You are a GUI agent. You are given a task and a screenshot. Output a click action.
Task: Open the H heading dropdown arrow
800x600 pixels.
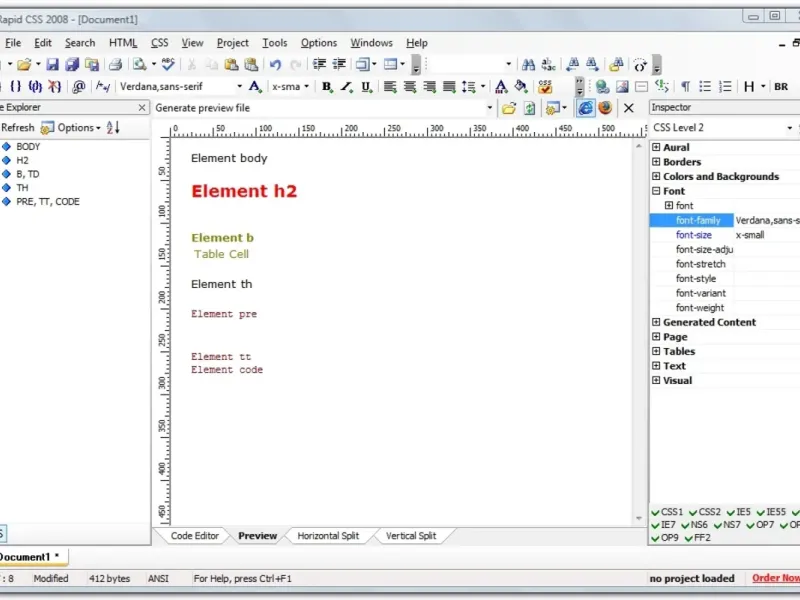[763, 87]
